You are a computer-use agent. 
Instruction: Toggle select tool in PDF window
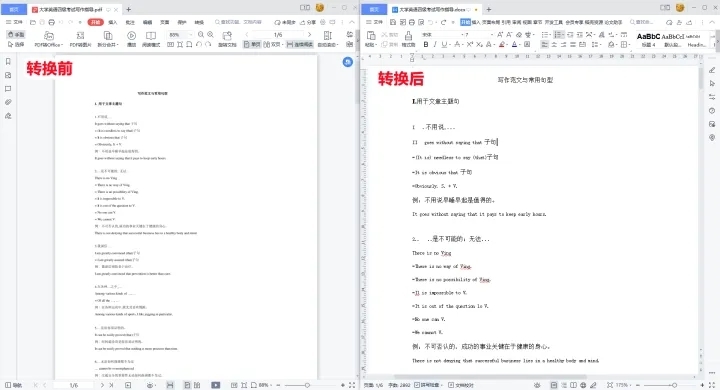[16, 45]
